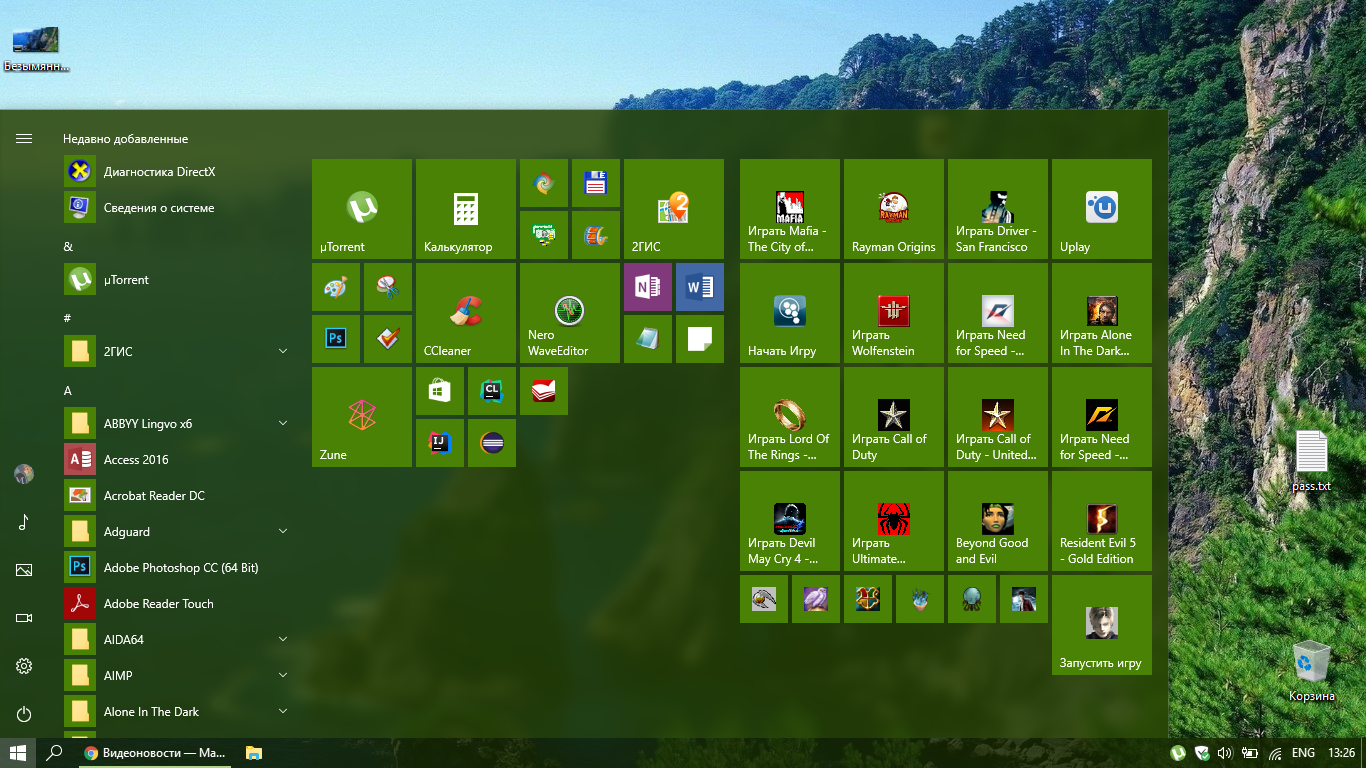The height and width of the screenshot is (768, 1366).
Task: Launch the Играть Devil May Cry 4 tile
Action: tap(790, 521)
